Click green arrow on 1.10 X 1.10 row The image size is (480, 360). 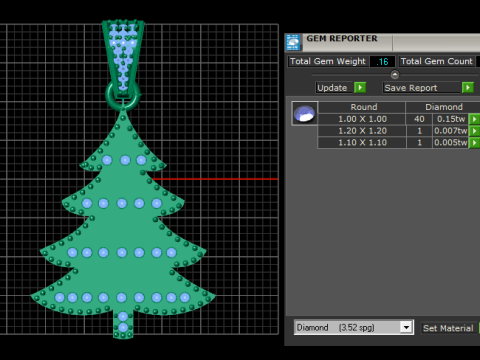474,143
